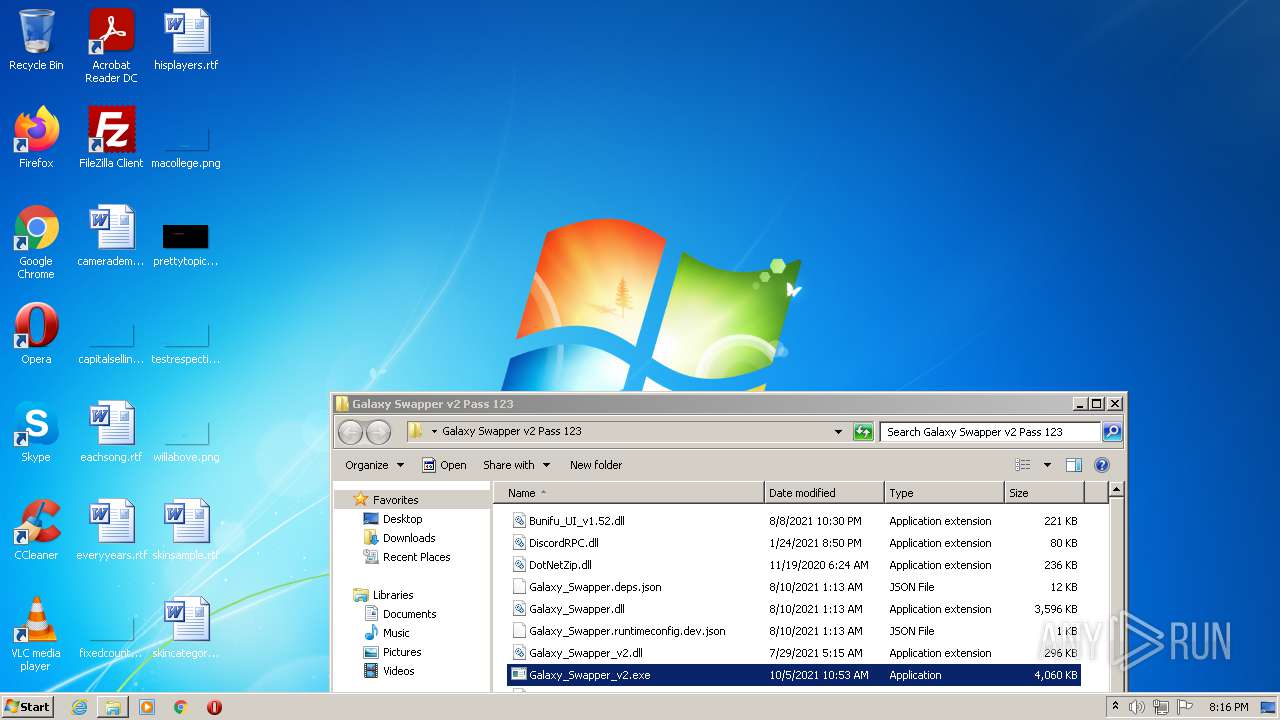Select Music library
The image size is (1280, 720).
pyautogui.click(x=396, y=633)
